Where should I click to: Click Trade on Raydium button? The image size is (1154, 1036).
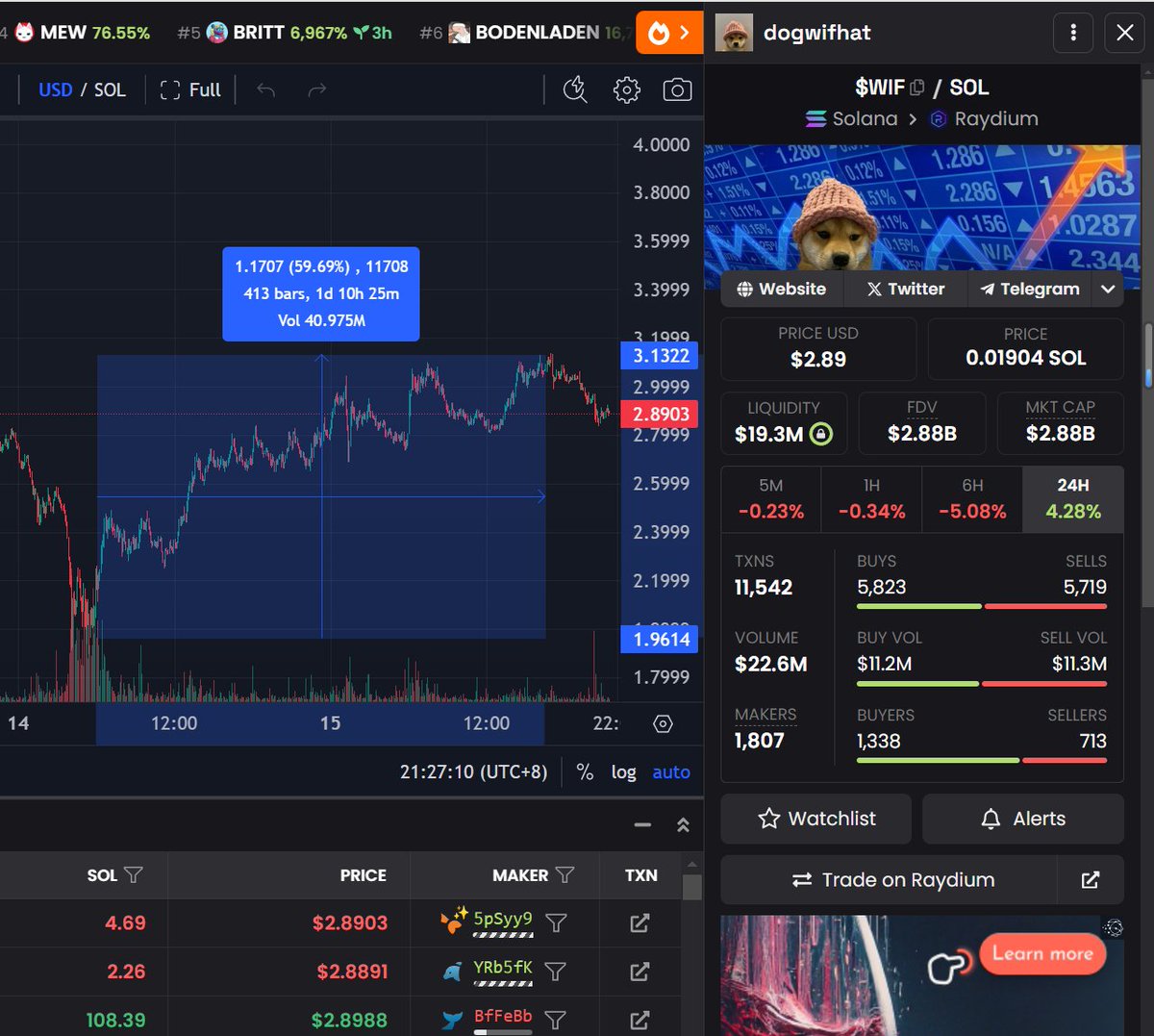889,880
